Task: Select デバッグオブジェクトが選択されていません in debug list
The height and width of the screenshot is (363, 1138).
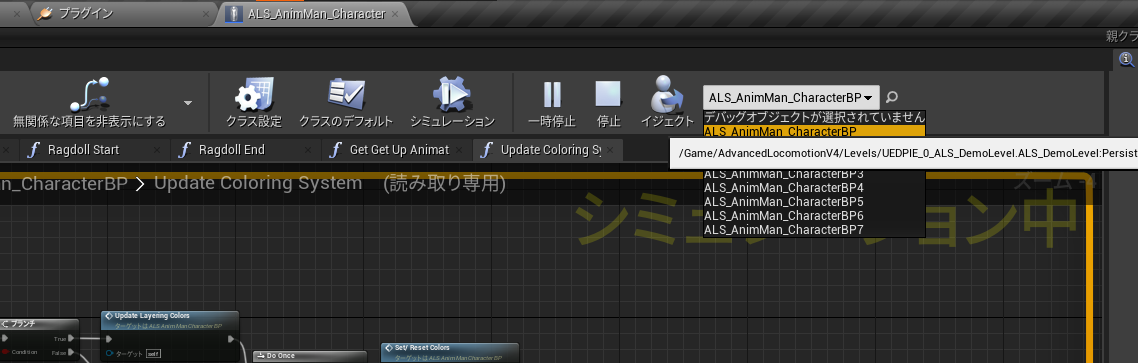Action: 814,117
